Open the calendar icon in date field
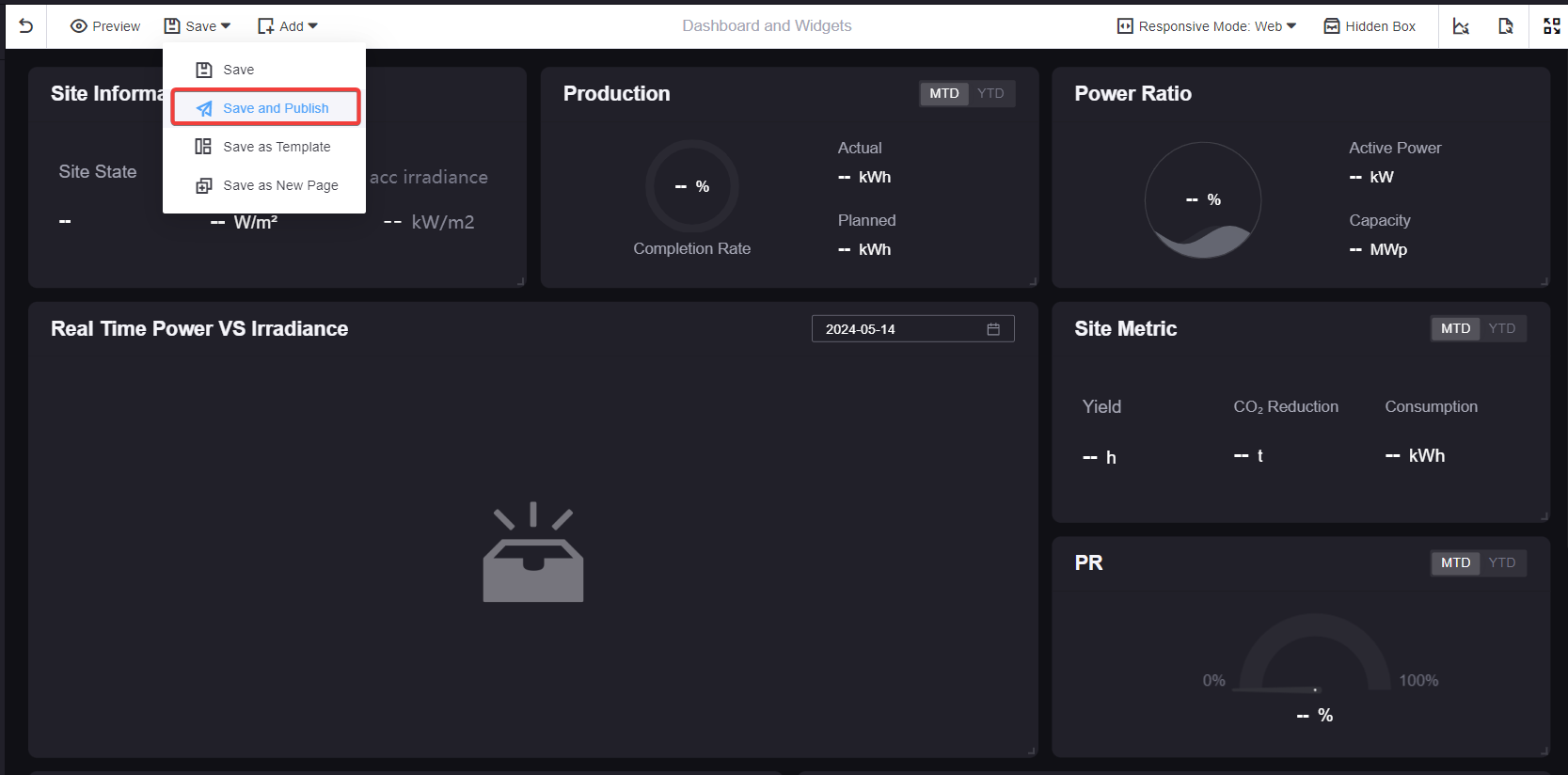The width and height of the screenshot is (1568, 775). click(x=993, y=329)
